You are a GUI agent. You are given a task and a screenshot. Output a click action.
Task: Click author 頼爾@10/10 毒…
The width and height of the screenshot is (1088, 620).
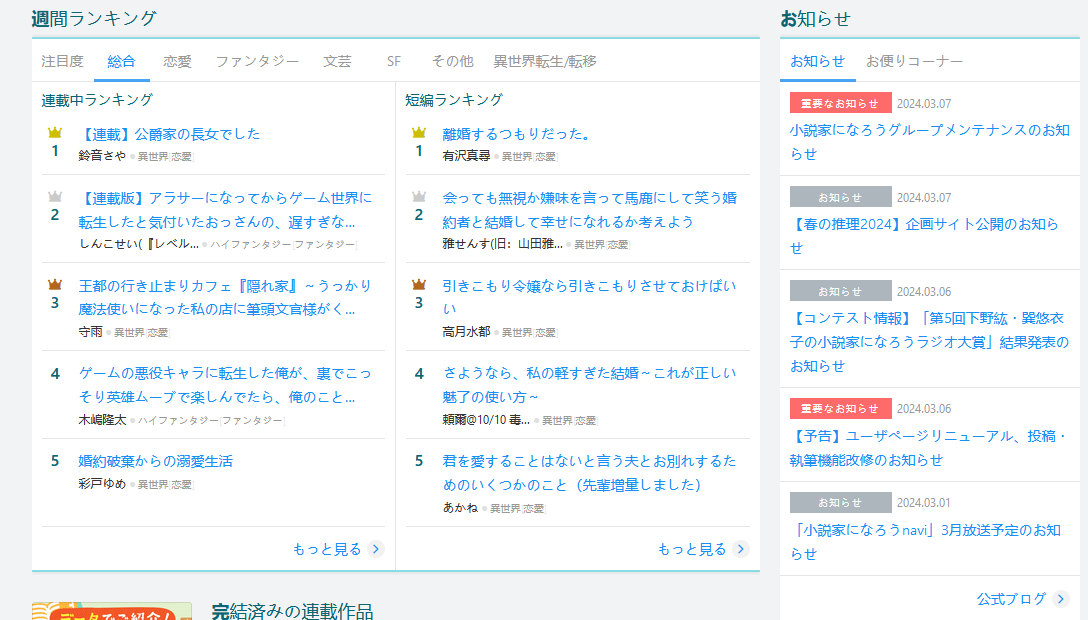[486, 420]
